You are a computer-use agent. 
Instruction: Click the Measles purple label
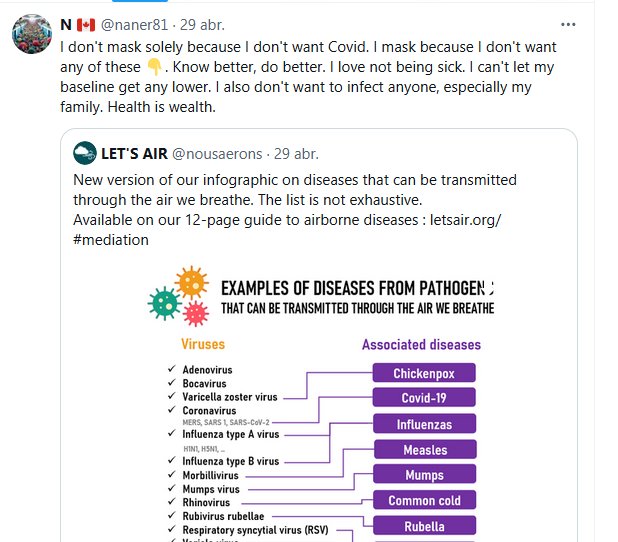[424, 450]
